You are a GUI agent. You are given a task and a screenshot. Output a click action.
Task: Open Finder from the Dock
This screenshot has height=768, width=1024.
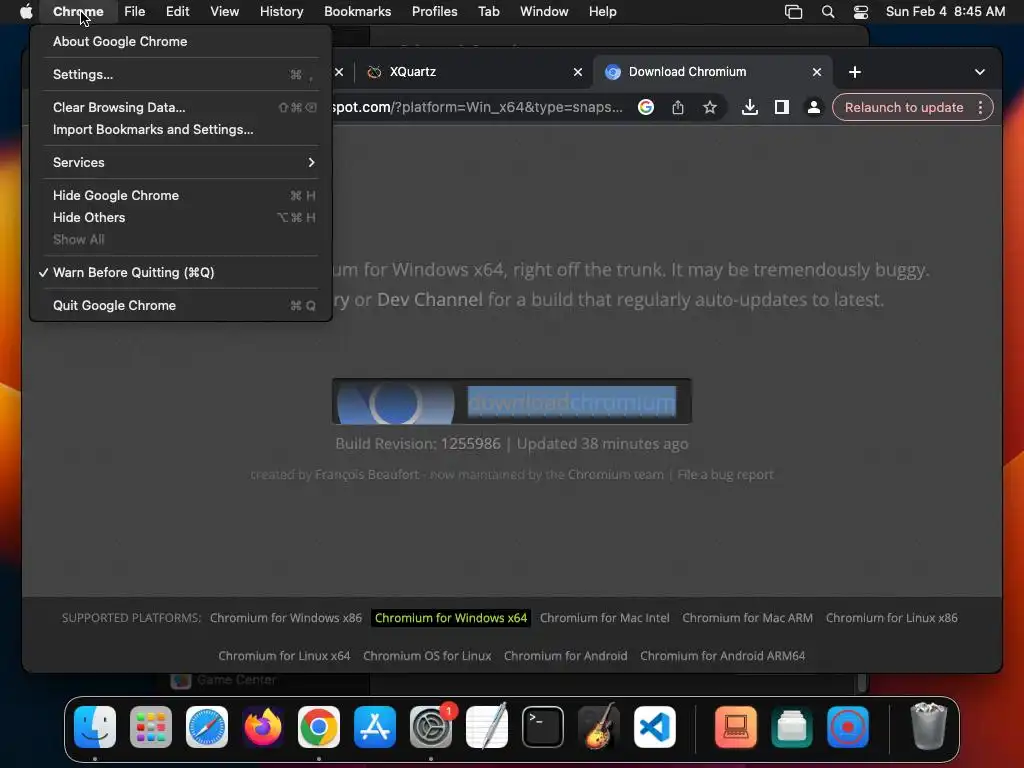(95, 727)
